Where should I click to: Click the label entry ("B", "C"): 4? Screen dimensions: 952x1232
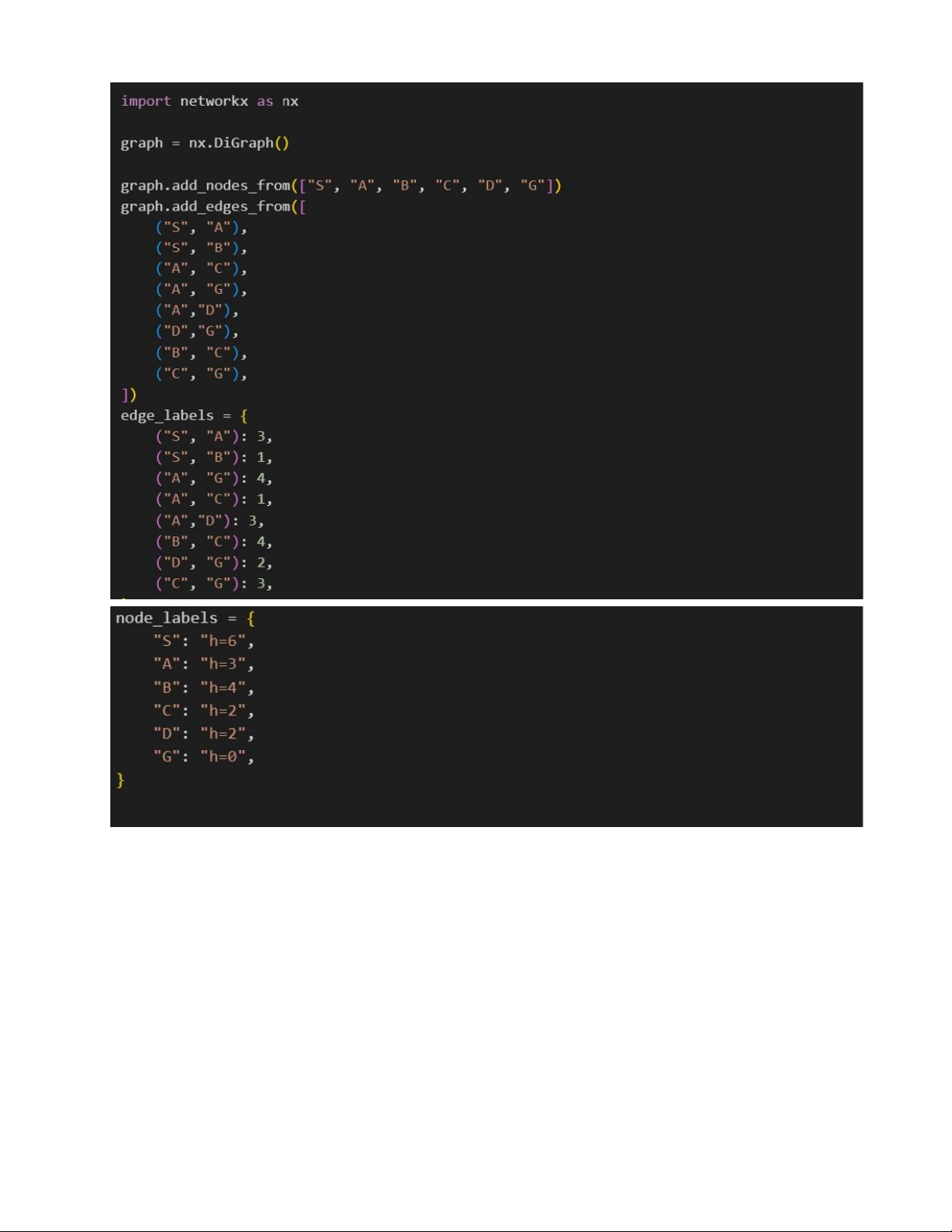click(214, 542)
